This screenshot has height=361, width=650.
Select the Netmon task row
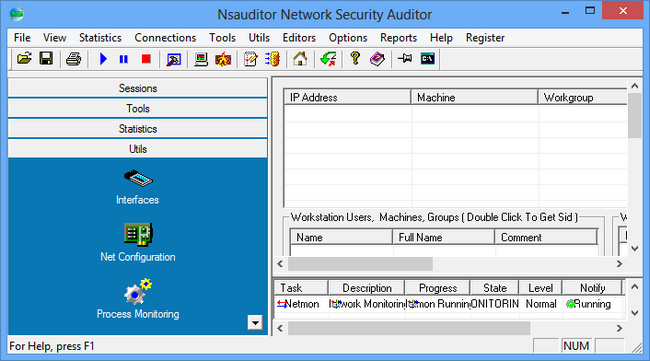pyautogui.click(x=449, y=304)
